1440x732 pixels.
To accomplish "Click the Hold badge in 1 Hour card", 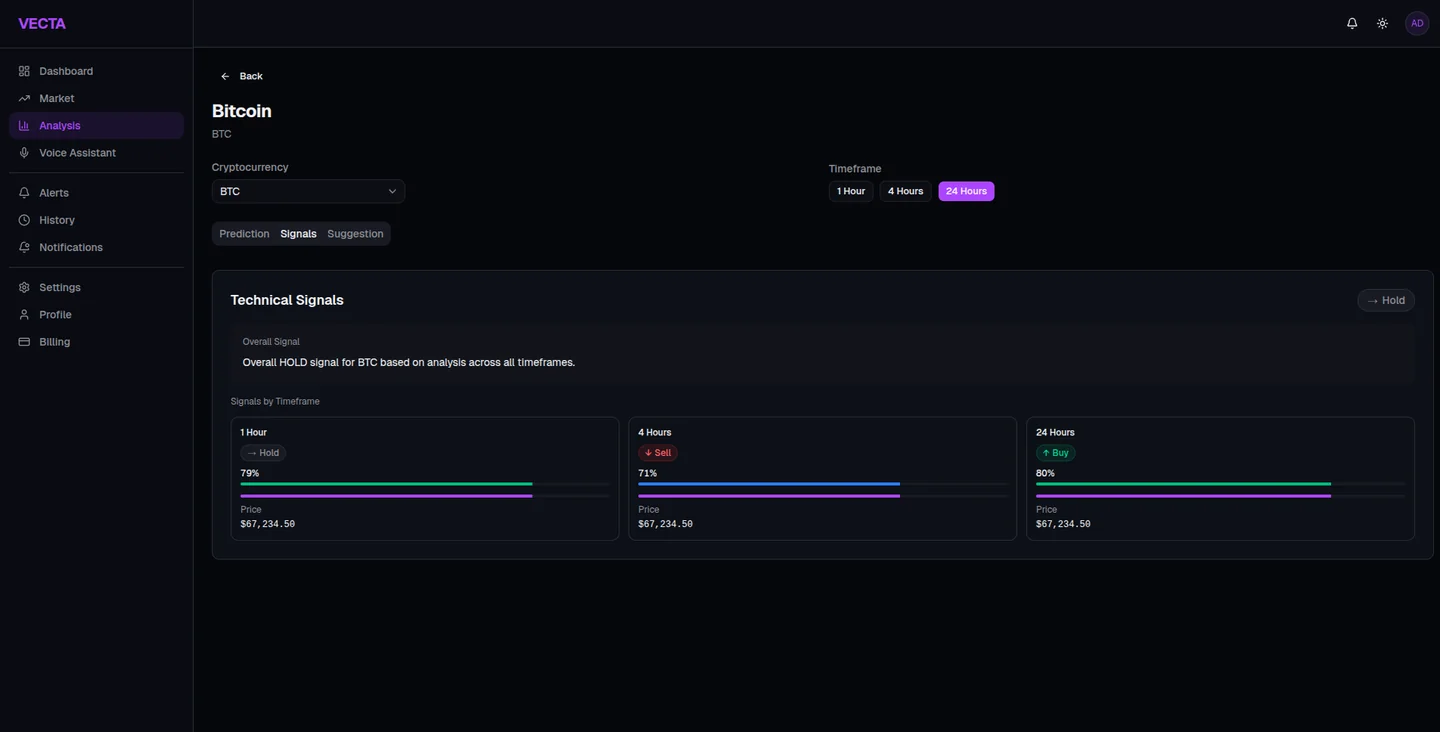I will (x=263, y=453).
